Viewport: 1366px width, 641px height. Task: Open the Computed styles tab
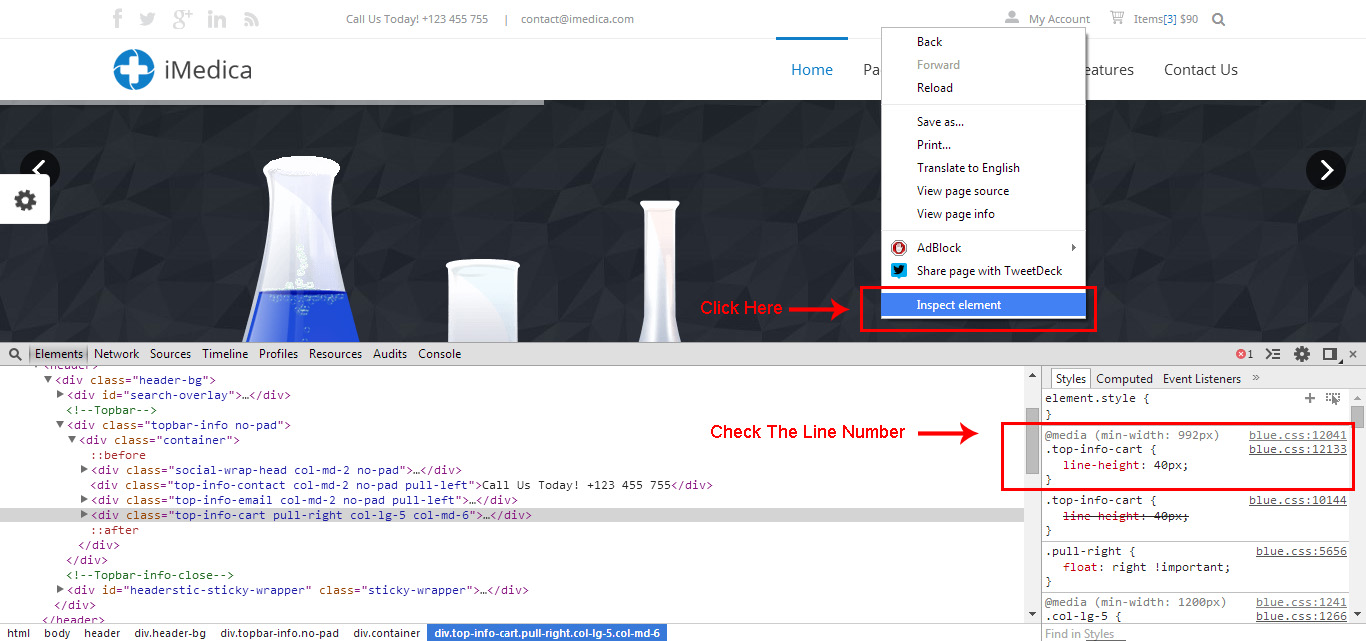pyautogui.click(x=1124, y=379)
